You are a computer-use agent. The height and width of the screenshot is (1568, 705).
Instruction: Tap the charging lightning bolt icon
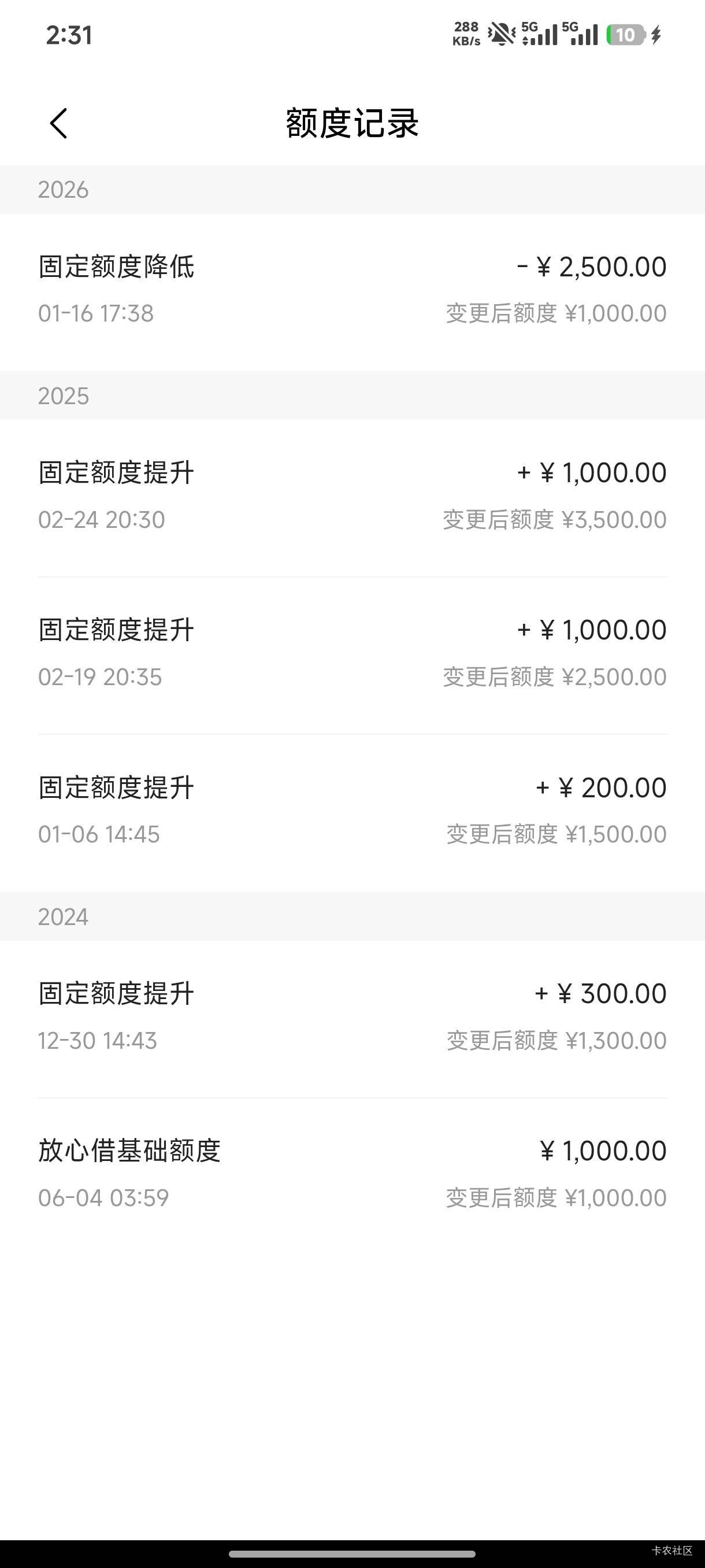click(x=656, y=35)
